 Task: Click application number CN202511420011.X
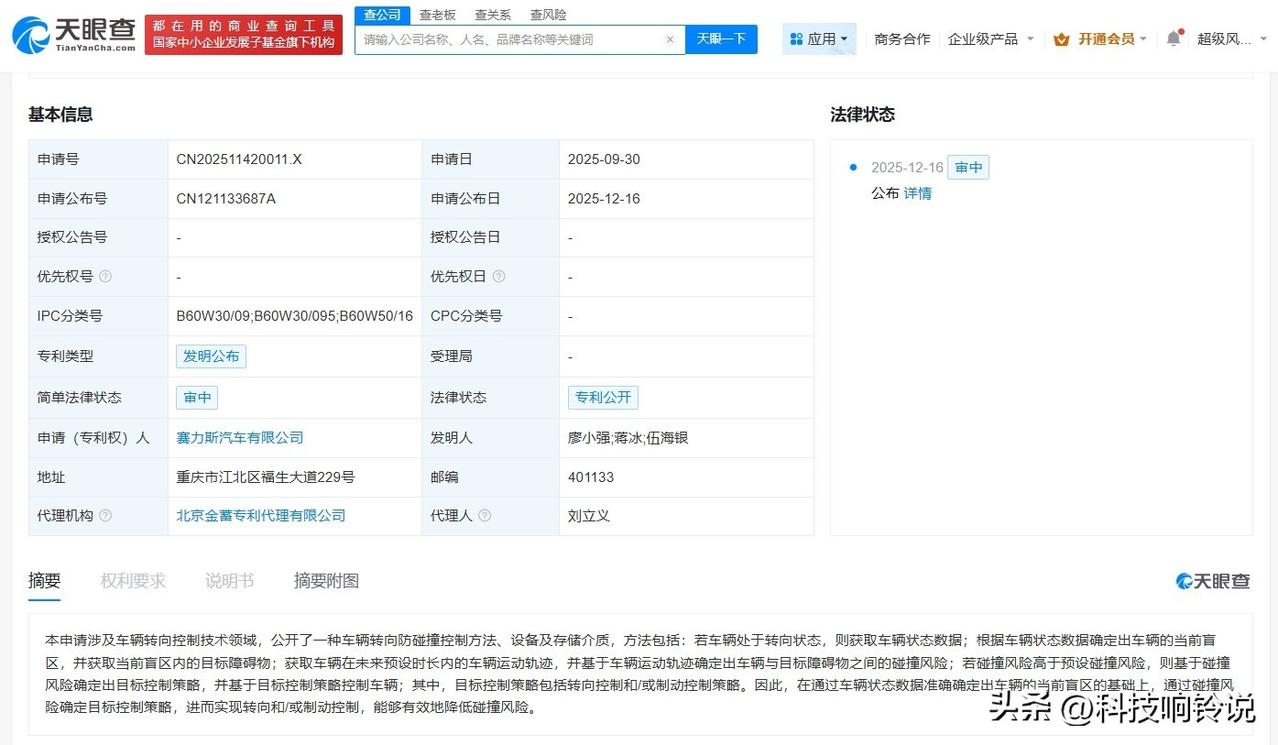coord(239,159)
